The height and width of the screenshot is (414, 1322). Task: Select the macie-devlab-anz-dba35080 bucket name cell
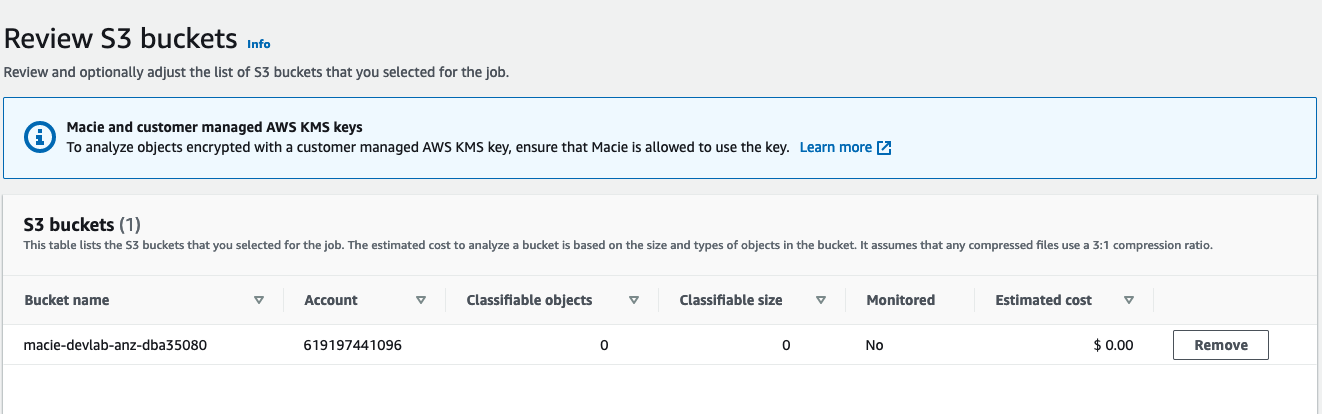[x=116, y=345]
